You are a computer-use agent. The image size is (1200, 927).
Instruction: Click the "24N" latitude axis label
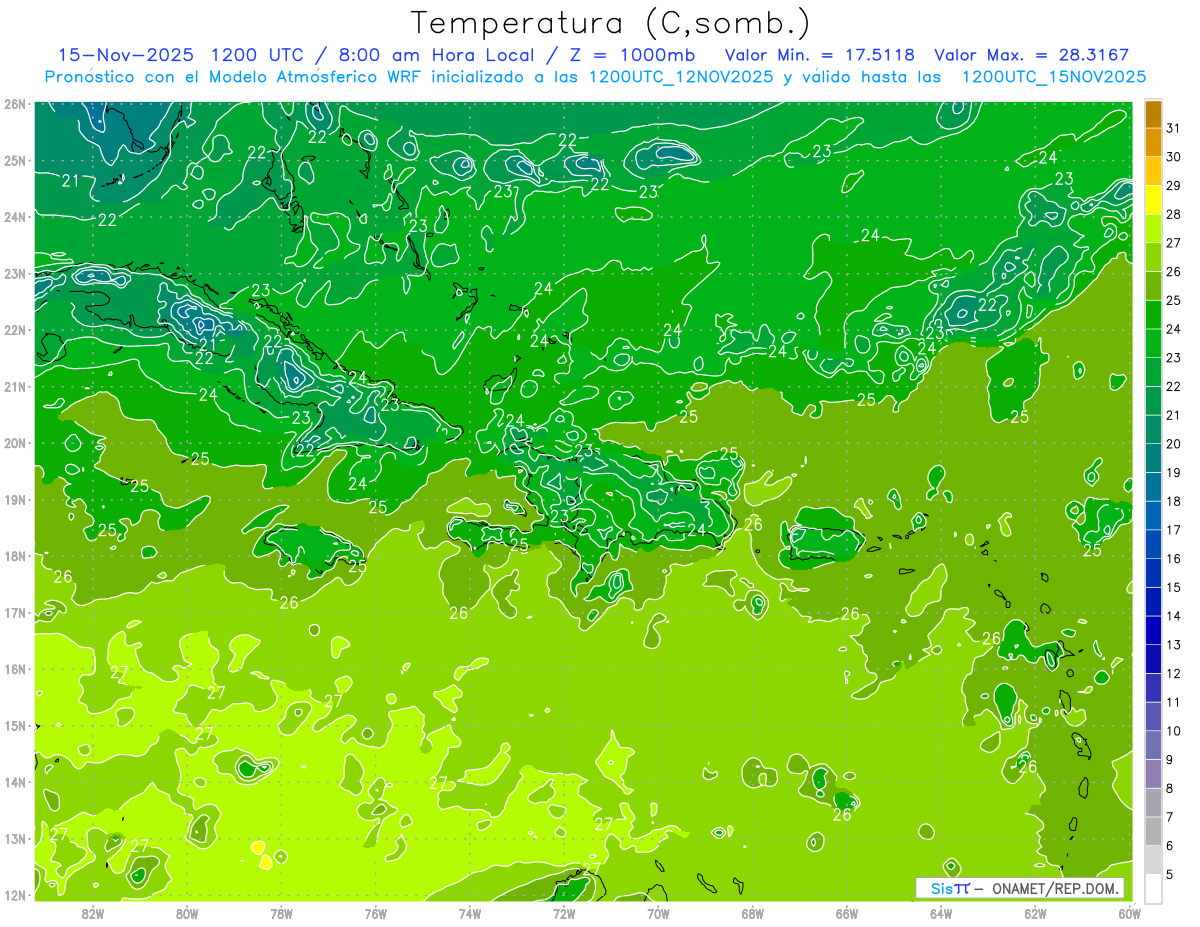tap(14, 217)
